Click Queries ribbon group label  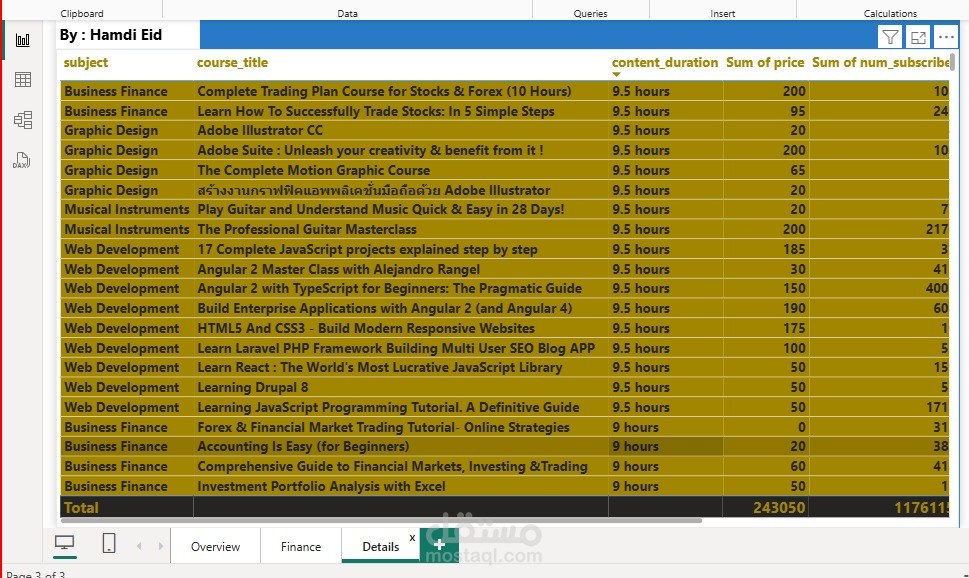[x=590, y=13]
